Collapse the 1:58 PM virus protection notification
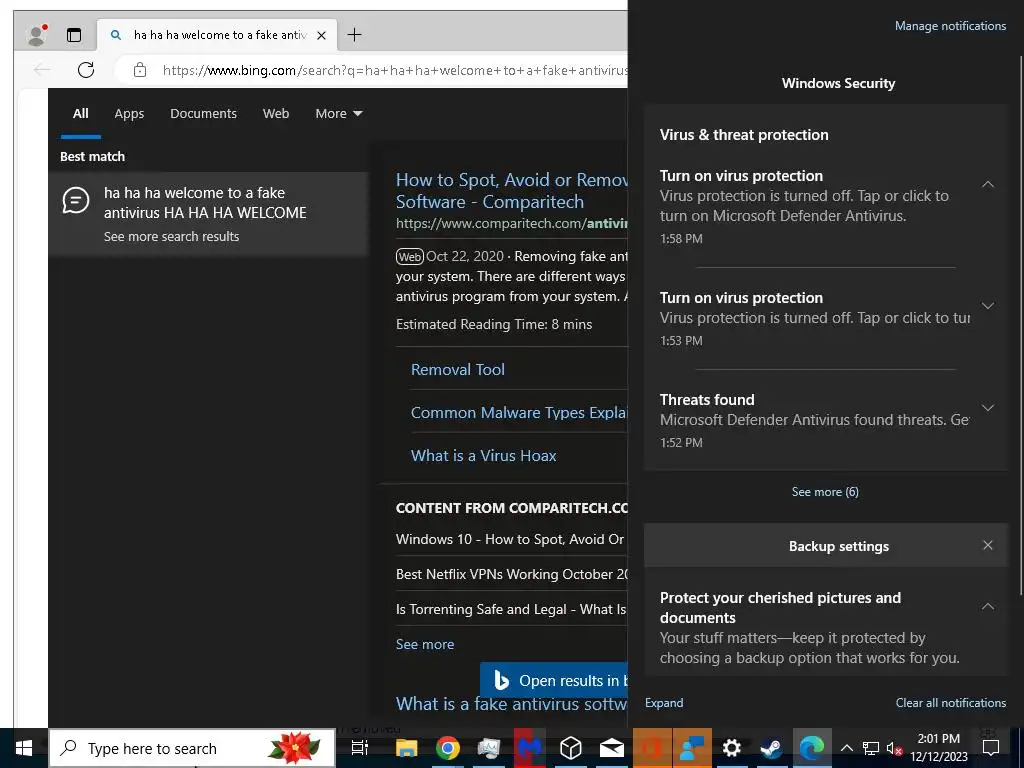The image size is (1024, 768). [x=988, y=184]
